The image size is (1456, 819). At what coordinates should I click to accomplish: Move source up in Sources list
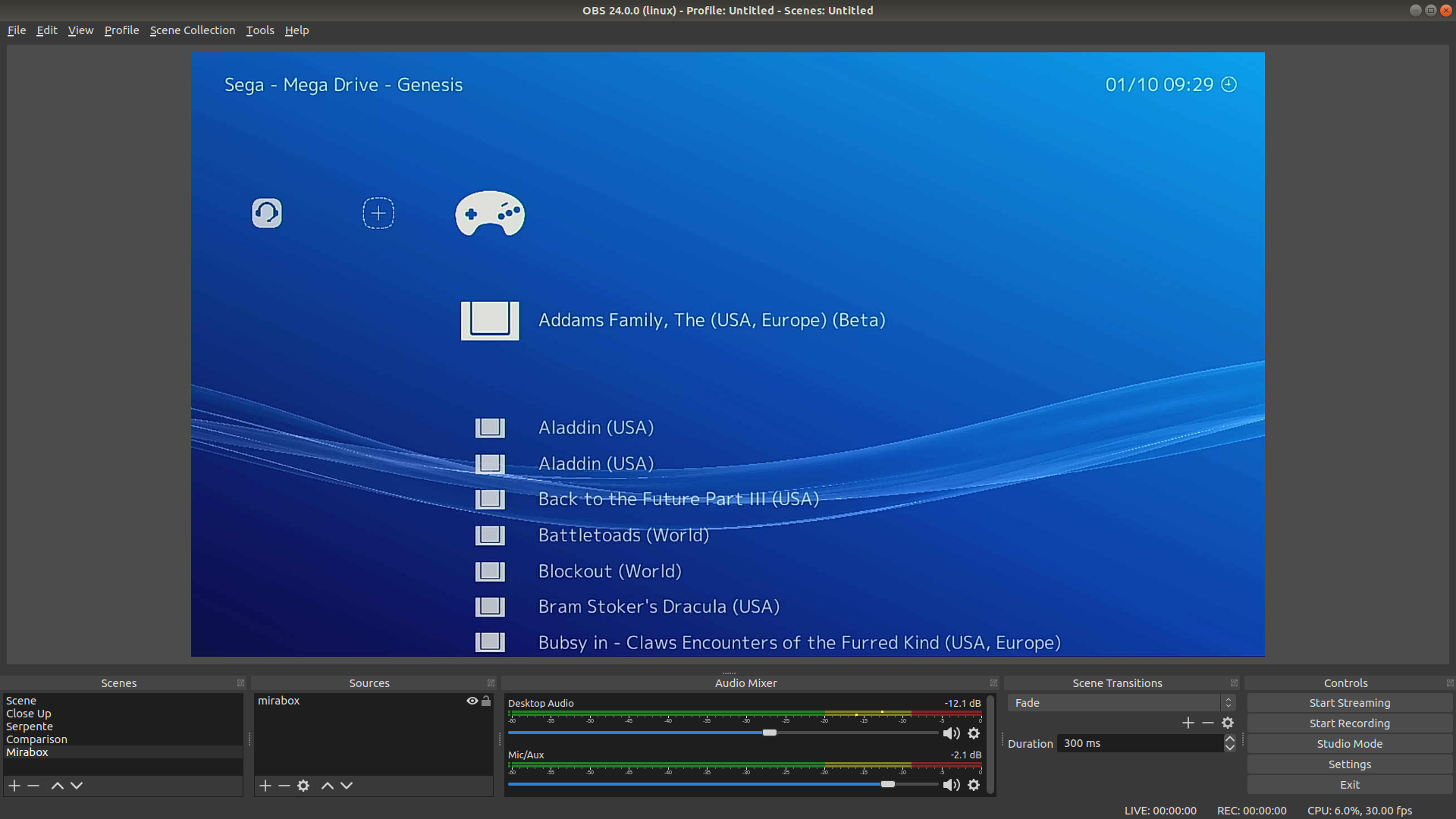[x=328, y=786]
